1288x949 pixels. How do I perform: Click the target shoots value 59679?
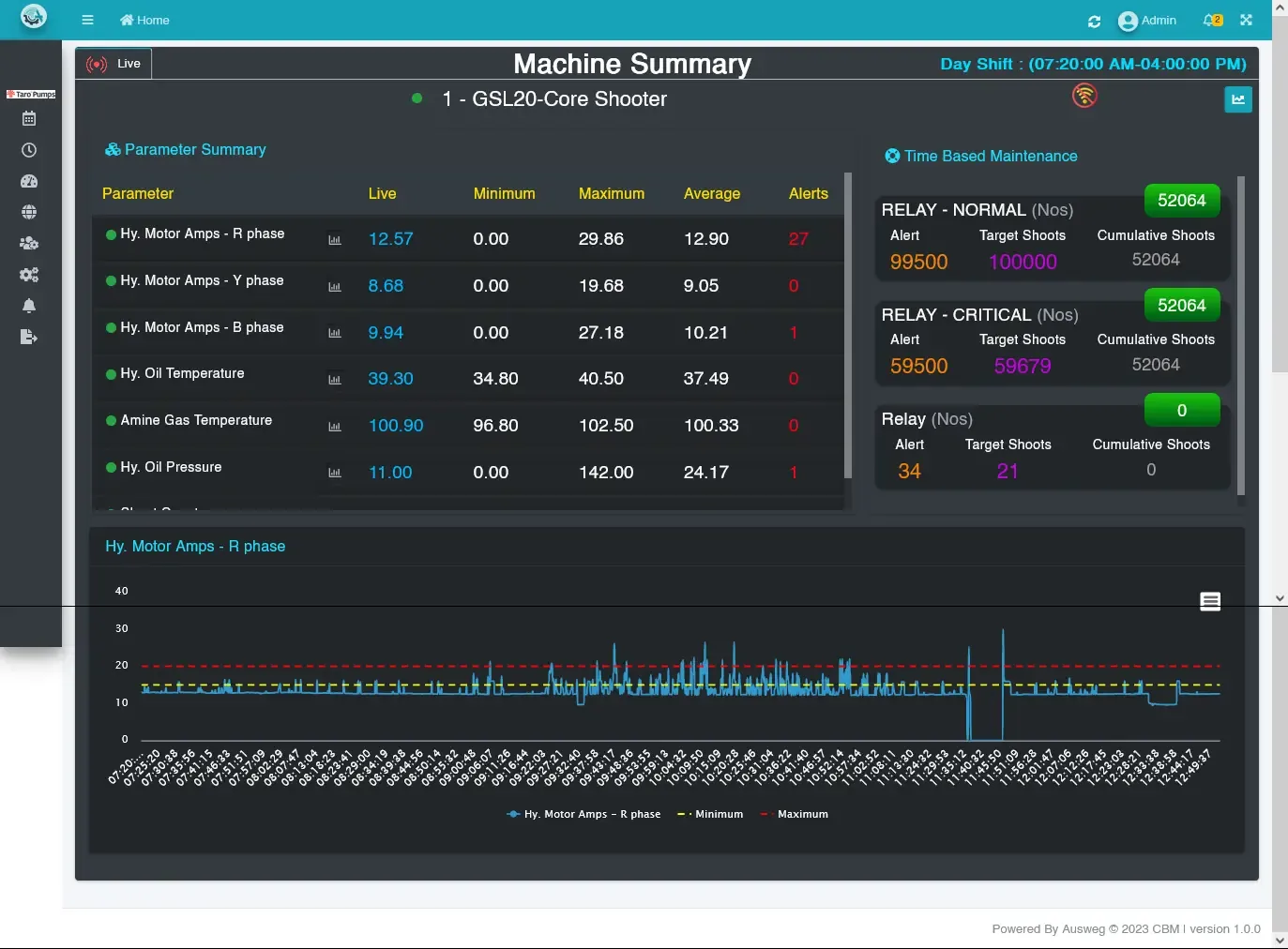click(x=1023, y=366)
